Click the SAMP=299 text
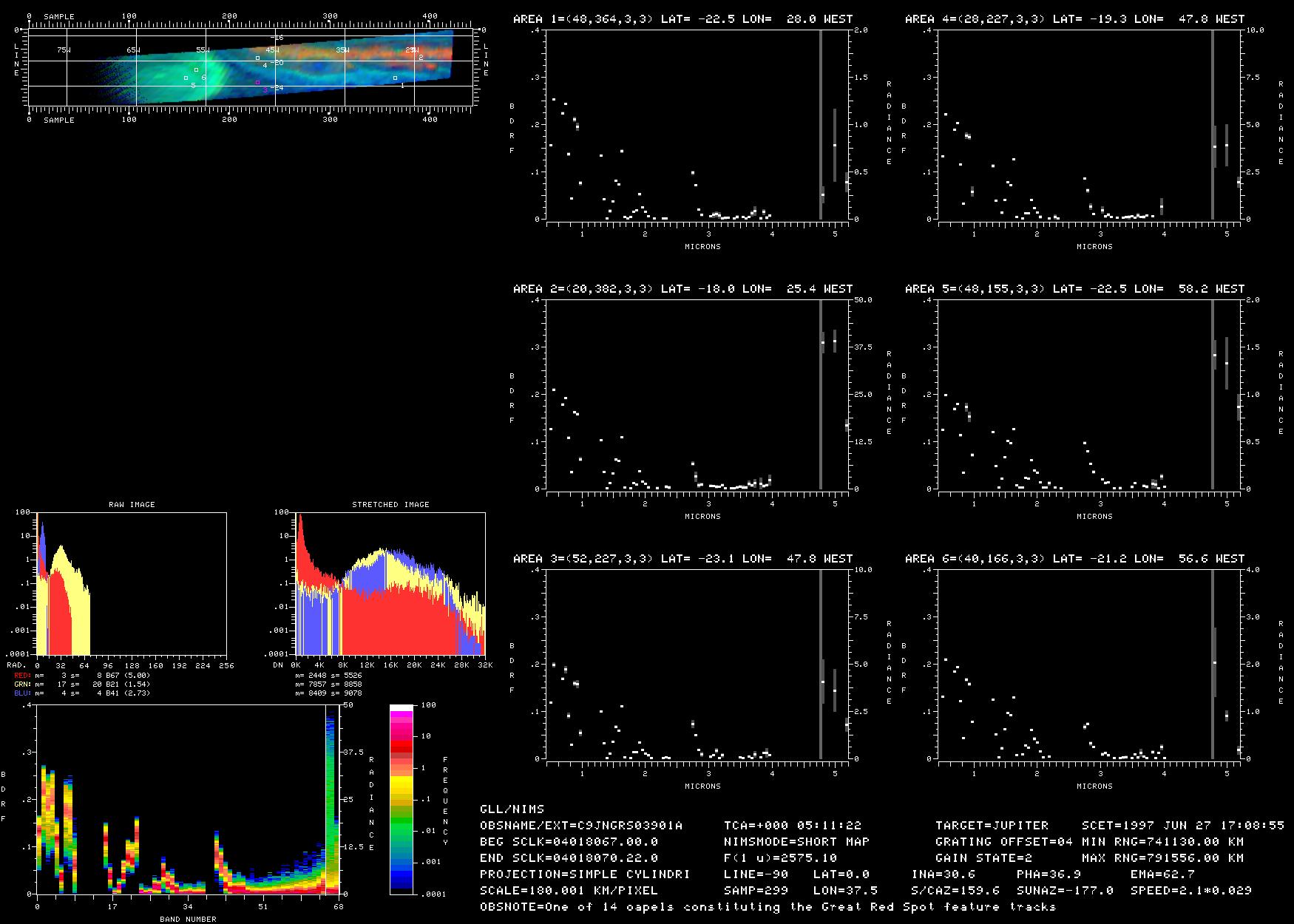The height and width of the screenshot is (924, 1294). click(x=756, y=891)
